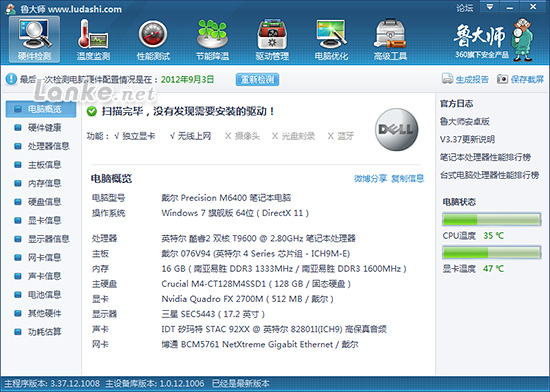Open 笔记本处理器性能排行榜 link
This screenshot has height=392, width=550.
(485, 157)
